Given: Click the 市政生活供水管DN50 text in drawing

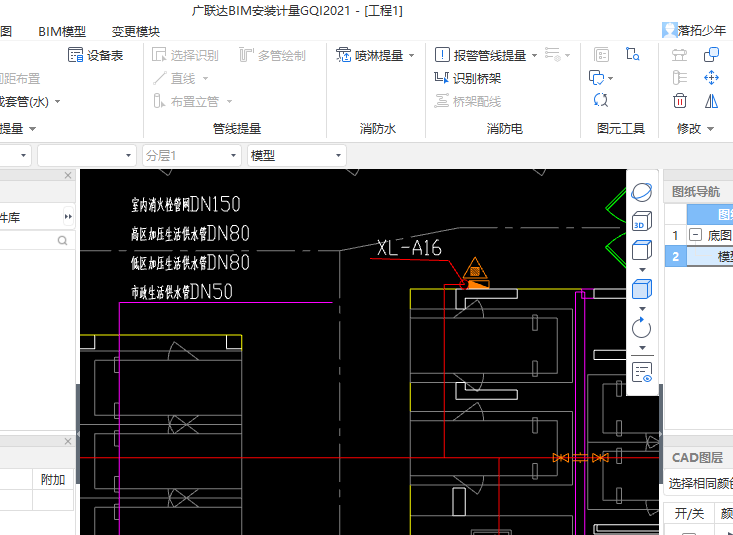Looking at the screenshot, I should (182, 292).
